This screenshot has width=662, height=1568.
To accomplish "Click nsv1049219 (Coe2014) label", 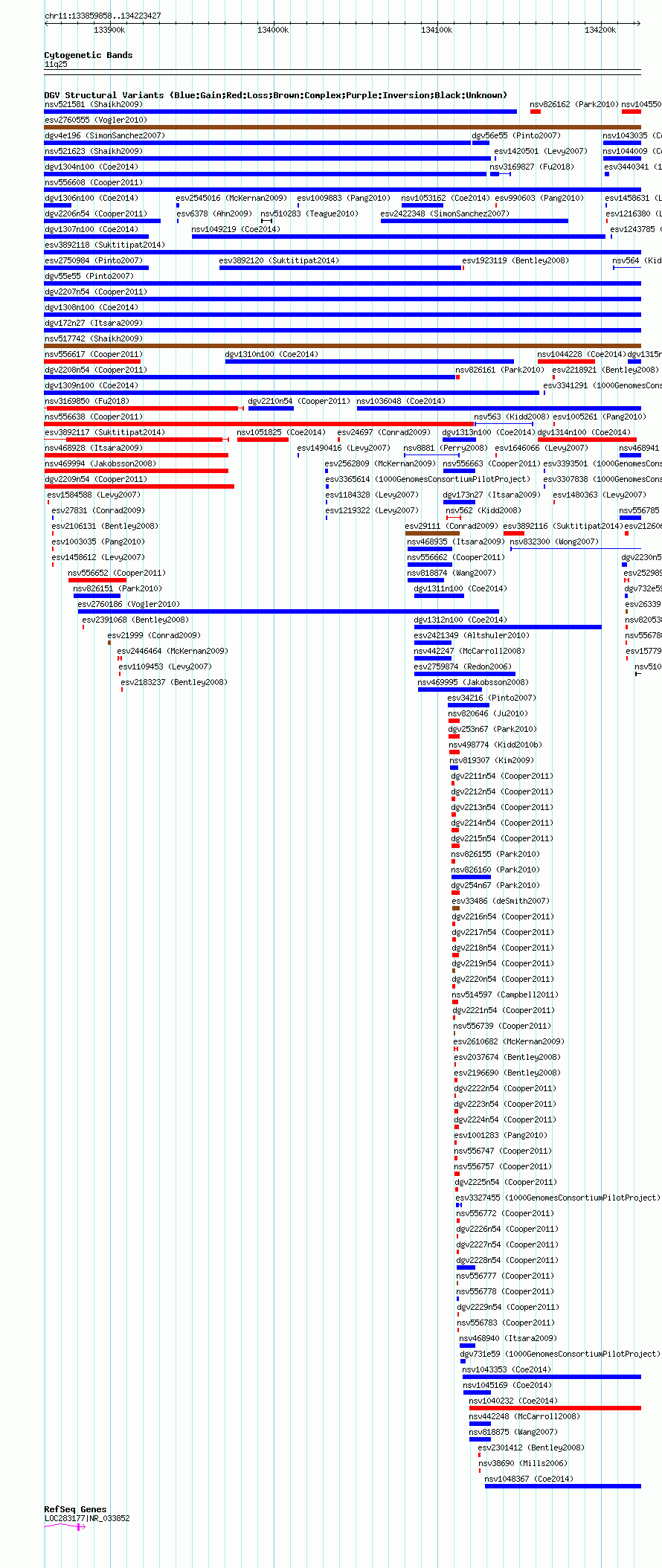I will 236,229.
